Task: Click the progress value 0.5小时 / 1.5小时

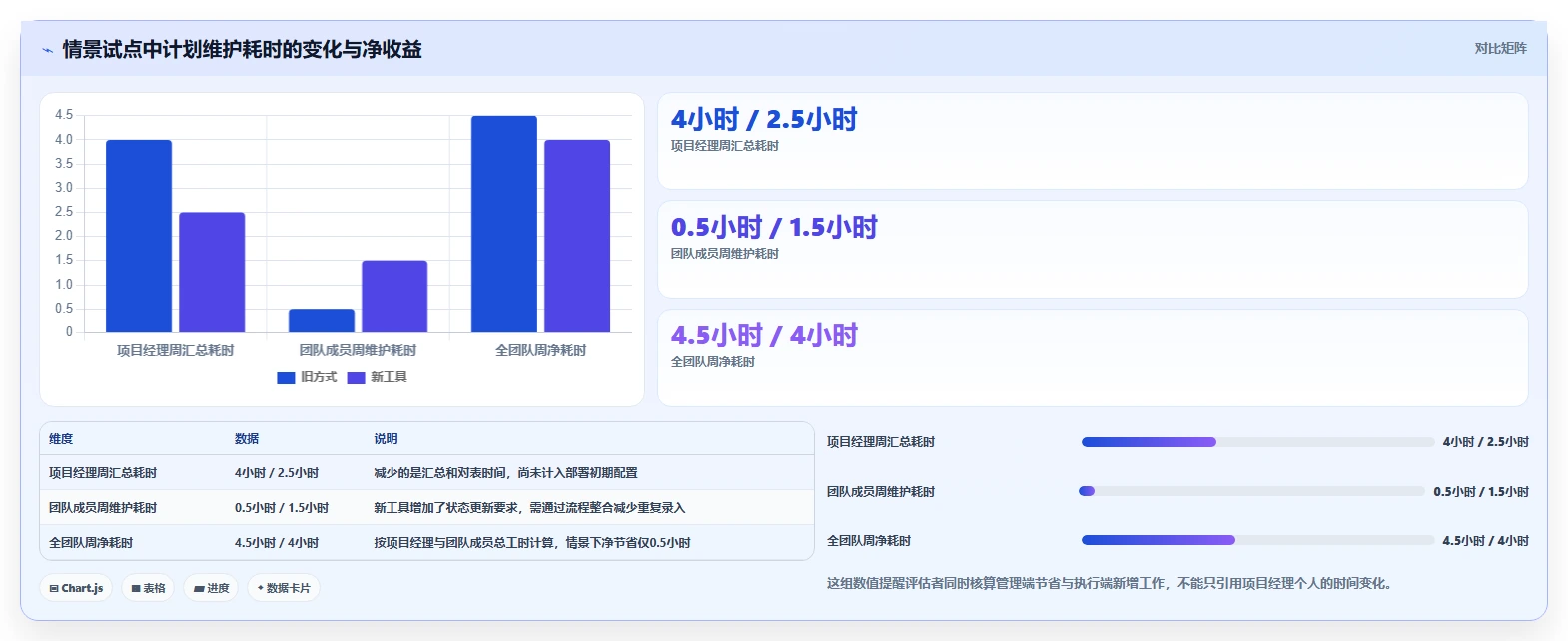Action: [x=1481, y=492]
